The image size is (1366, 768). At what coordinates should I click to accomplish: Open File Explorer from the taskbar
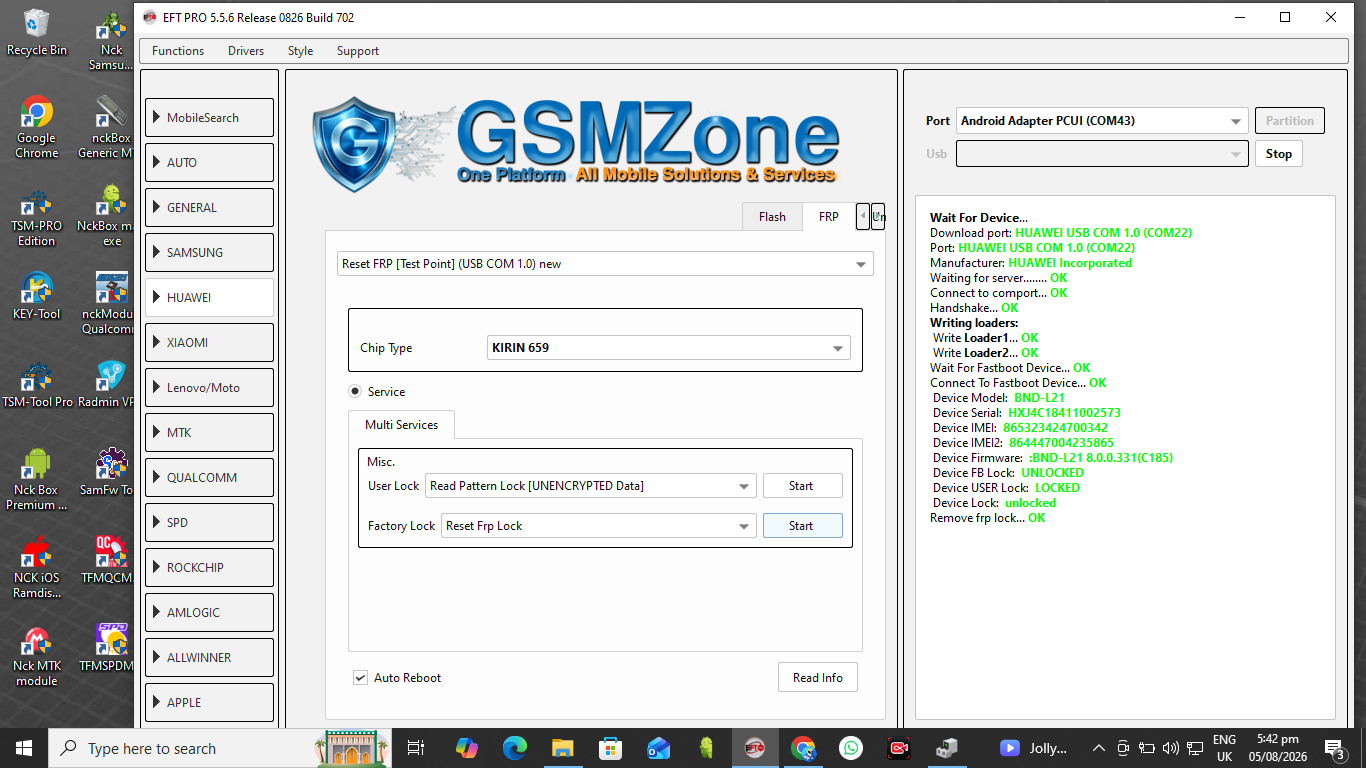pos(562,748)
